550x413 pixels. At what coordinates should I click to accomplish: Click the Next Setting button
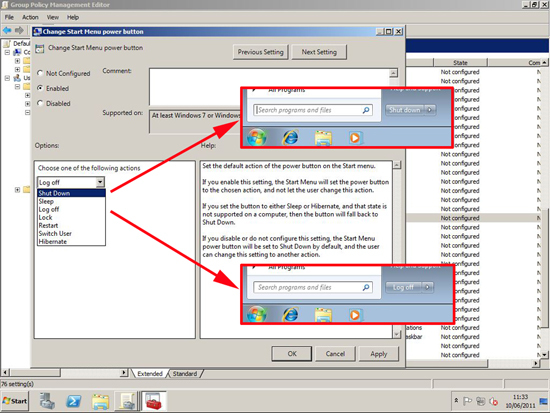(x=319, y=52)
